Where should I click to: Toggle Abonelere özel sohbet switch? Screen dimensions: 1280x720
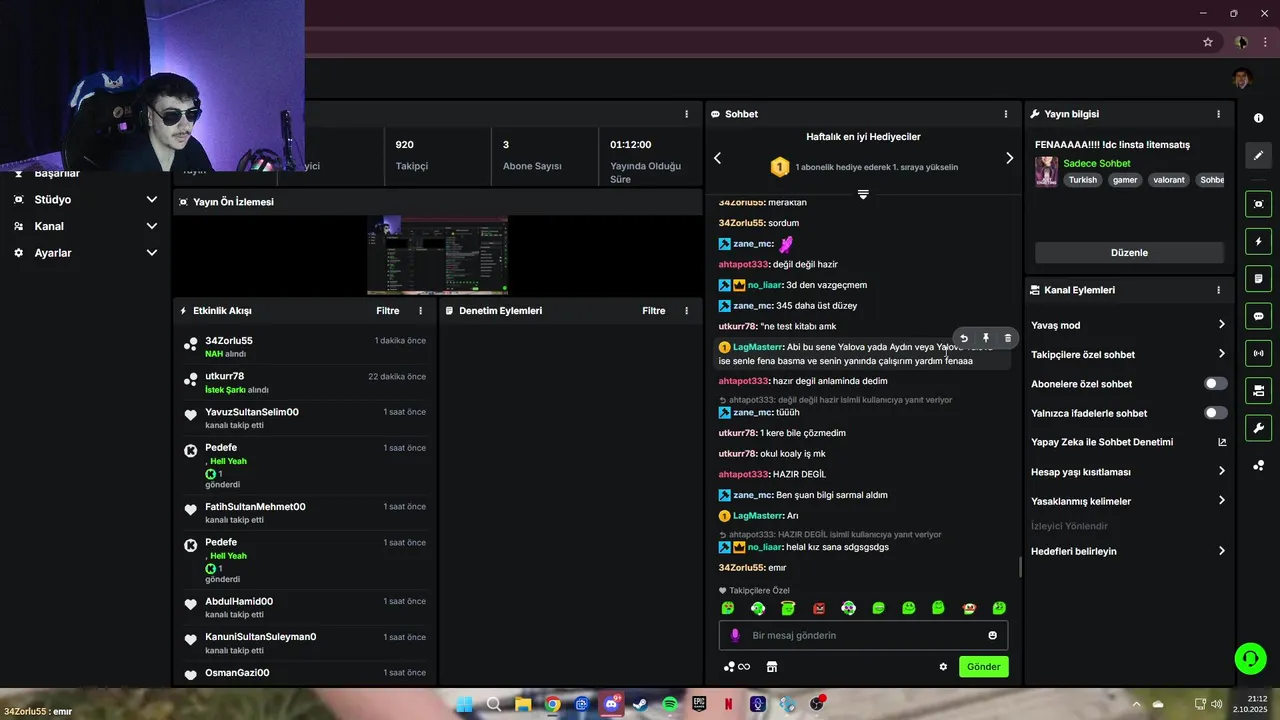click(x=1216, y=384)
